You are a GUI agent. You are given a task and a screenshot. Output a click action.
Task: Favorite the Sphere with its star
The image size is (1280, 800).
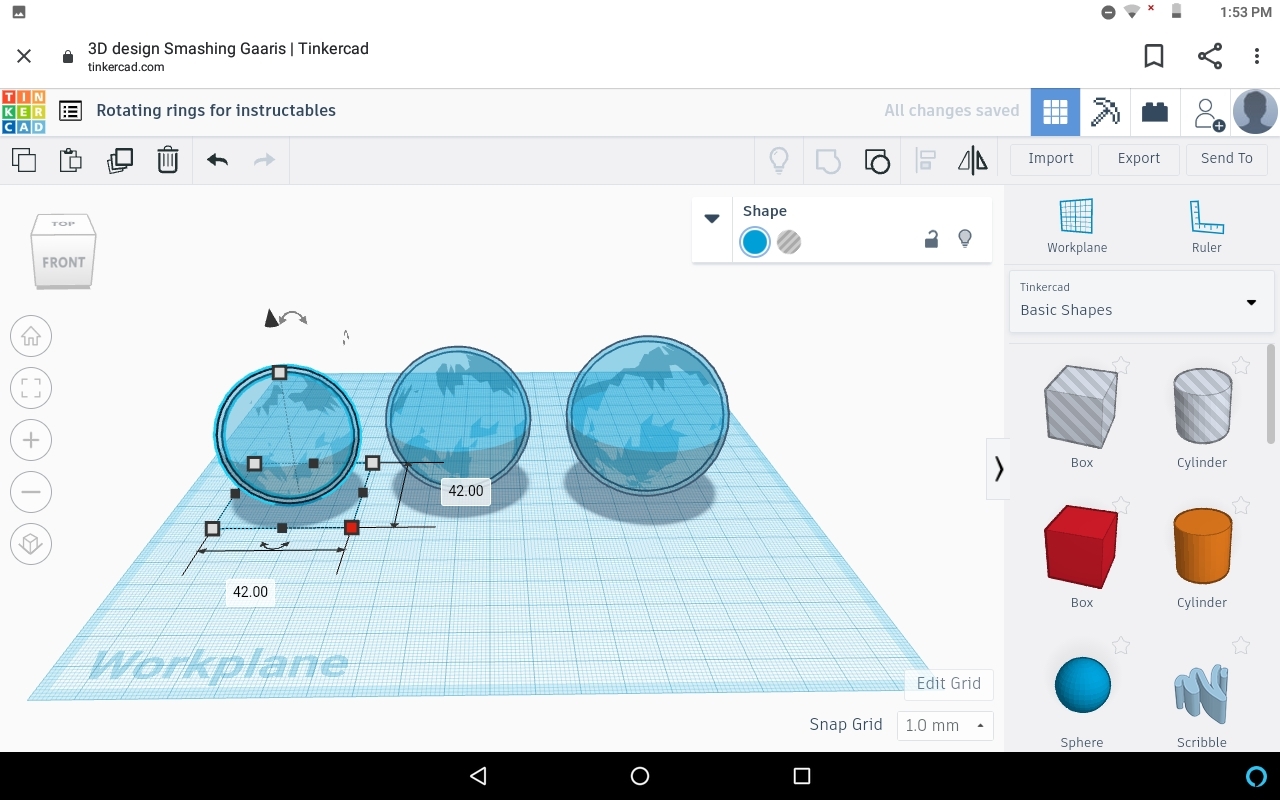click(1121, 646)
